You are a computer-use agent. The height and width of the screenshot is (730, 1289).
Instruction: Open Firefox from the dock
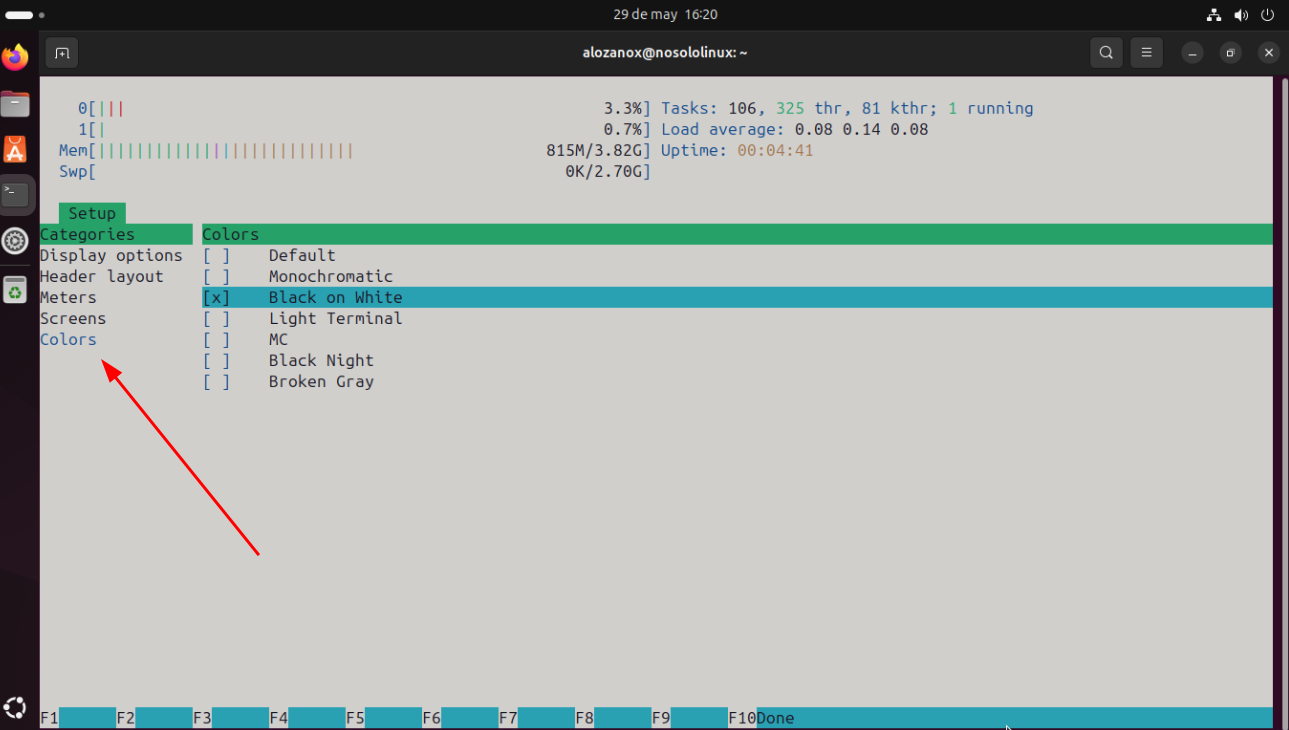(x=15, y=58)
